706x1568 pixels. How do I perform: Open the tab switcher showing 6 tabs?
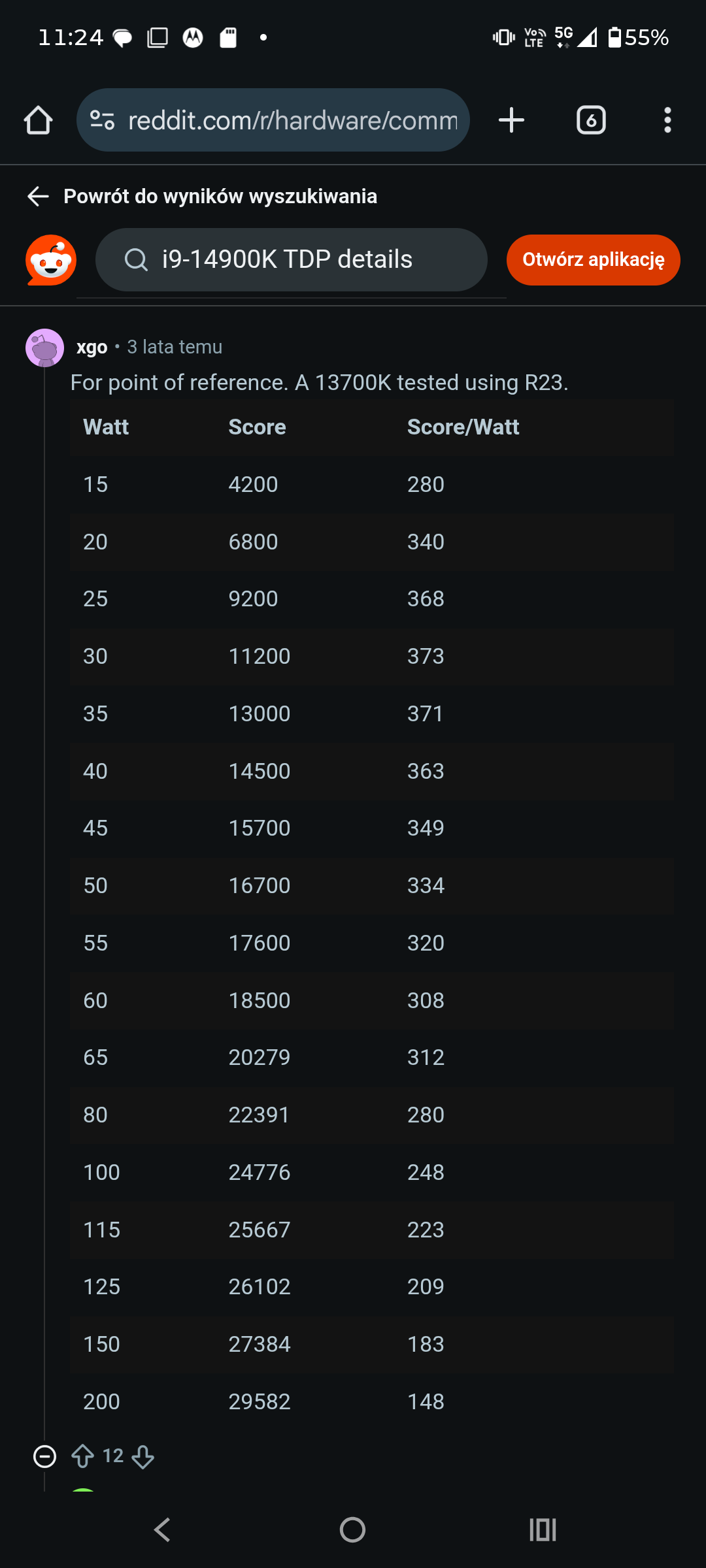pyautogui.click(x=591, y=120)
